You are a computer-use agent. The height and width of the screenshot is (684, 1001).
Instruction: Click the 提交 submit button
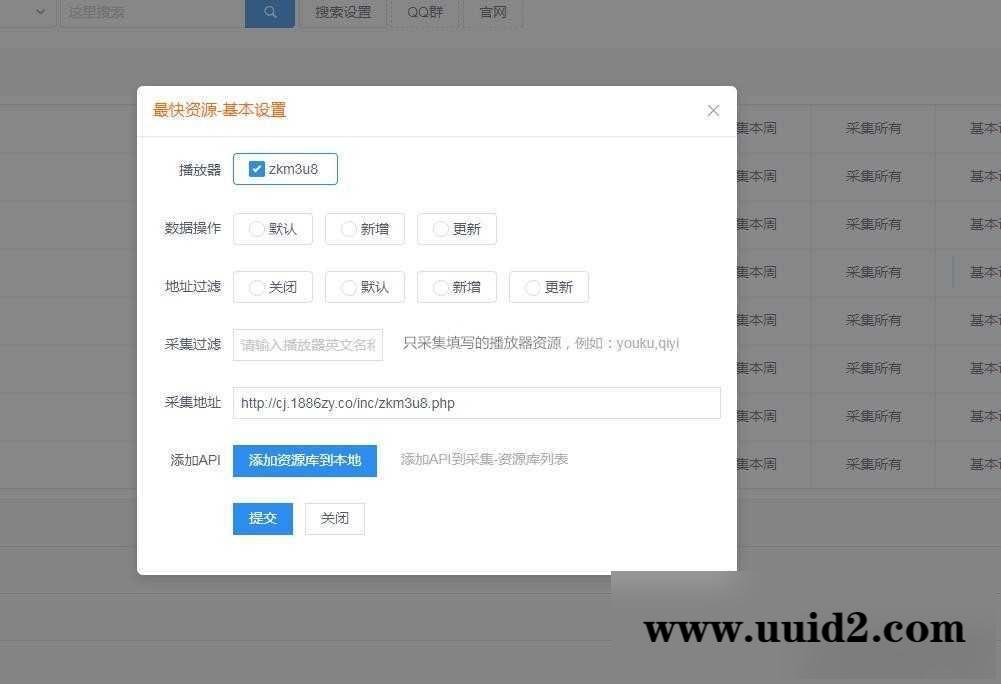[262, 518]
